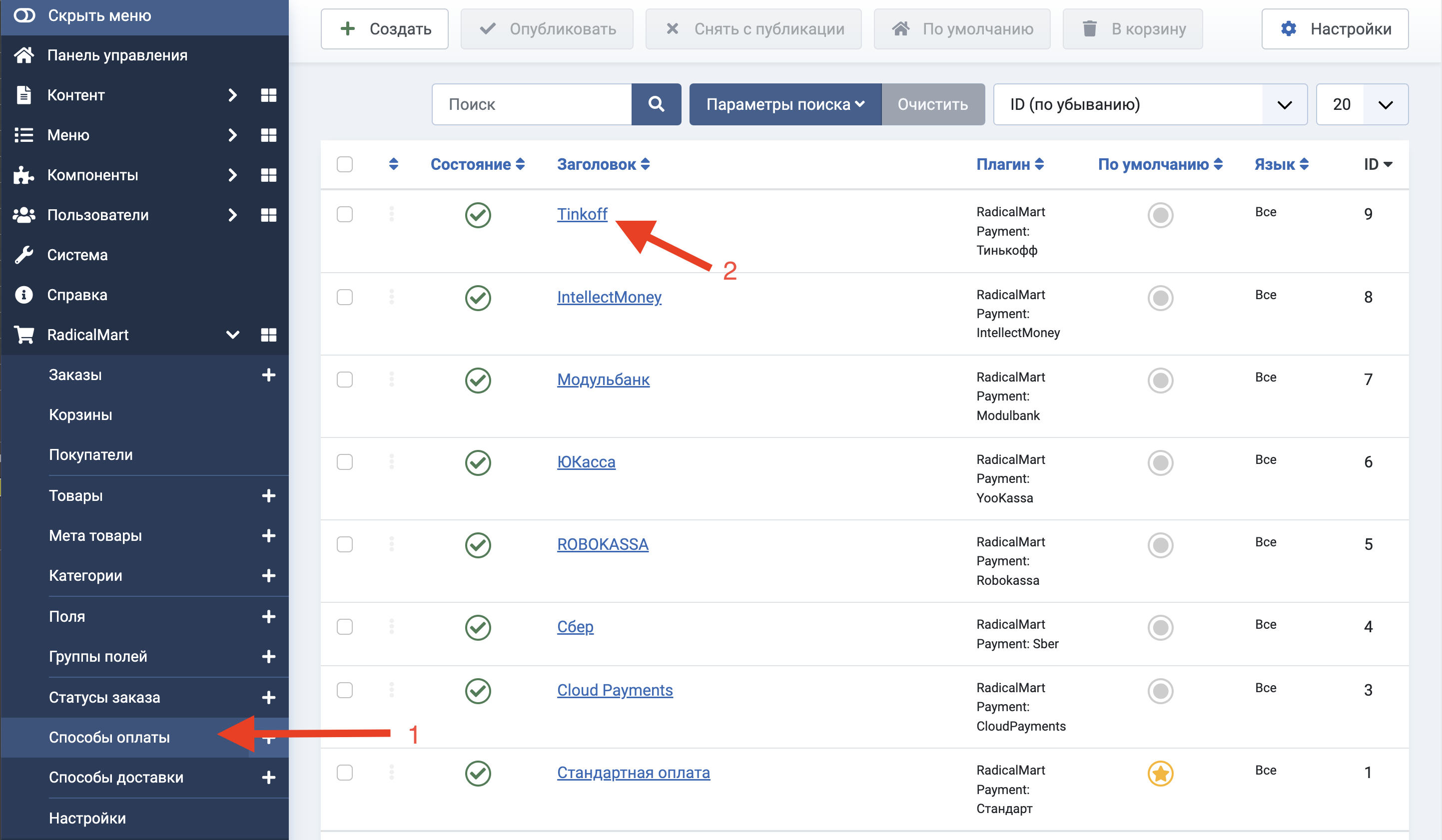Select the IntellectMoney row checkbox
This screenshot has height=840, width=1442.
coord(344,297)
